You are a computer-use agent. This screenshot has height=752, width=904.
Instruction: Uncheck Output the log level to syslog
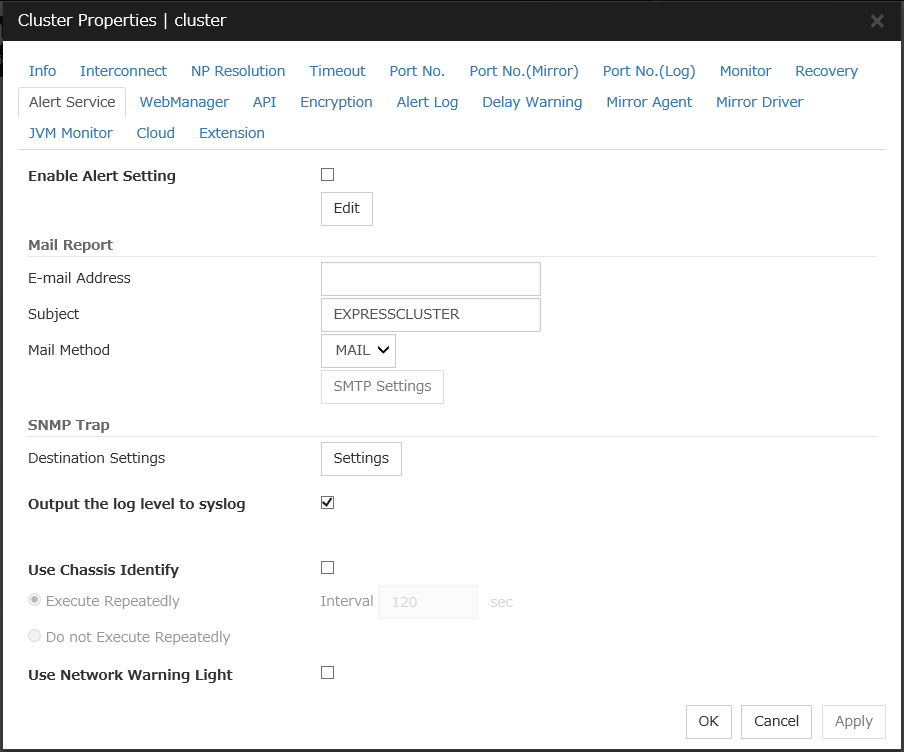pyautogui.click(x=327, y=503)
